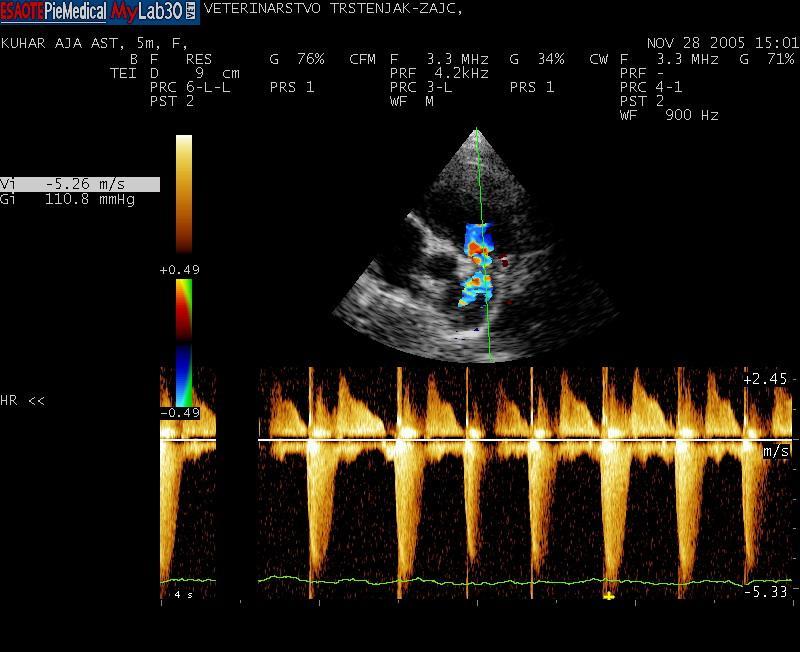Screen dimensions: 800x652
Task: Select the highlighted Vi -5.26 m/s measurement
Action: pyautogui.click(x=80, y=184)
